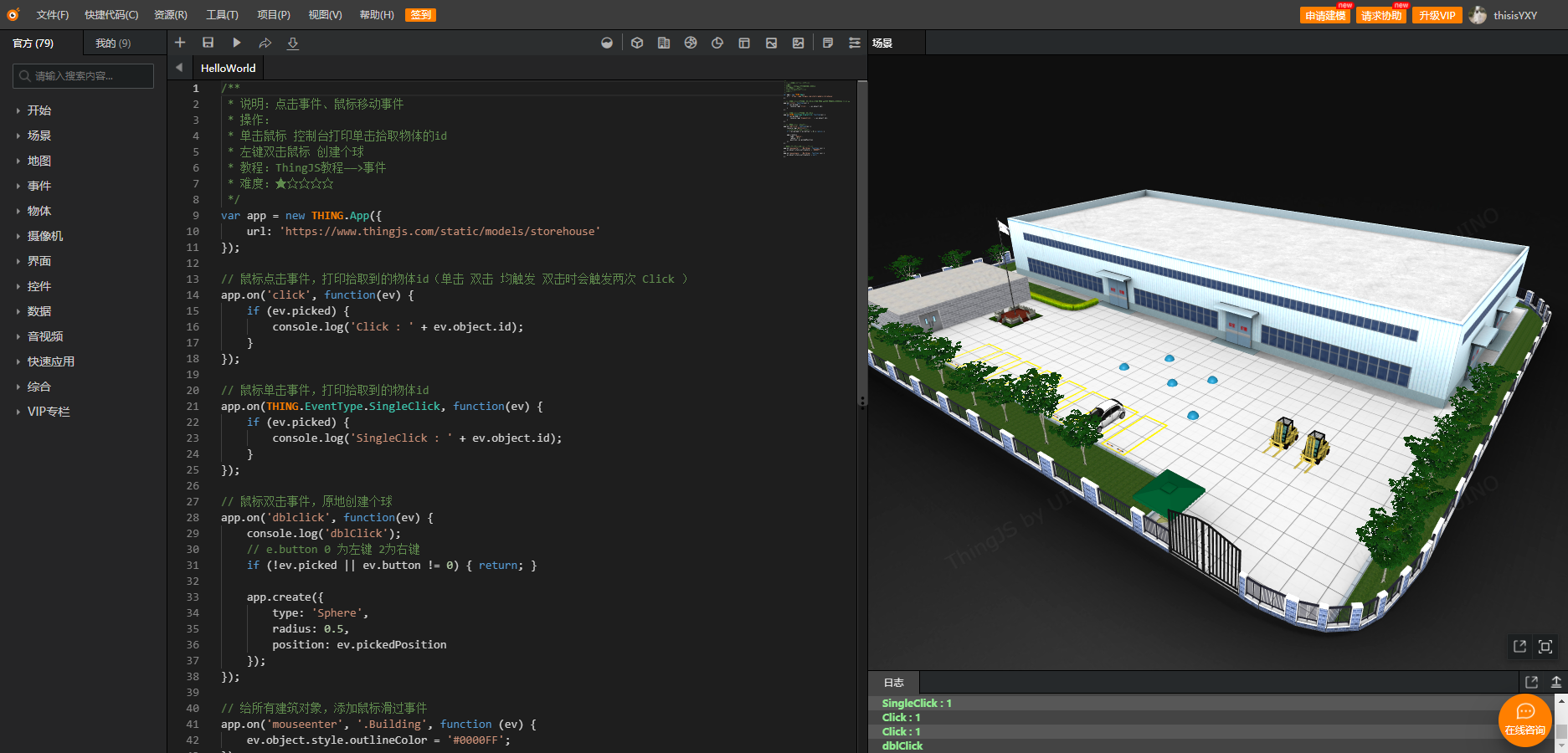This screenshot has width=1568, height=753.
Task: Click the layout panel icon in the toolbar
Action: tap(744, 43)
